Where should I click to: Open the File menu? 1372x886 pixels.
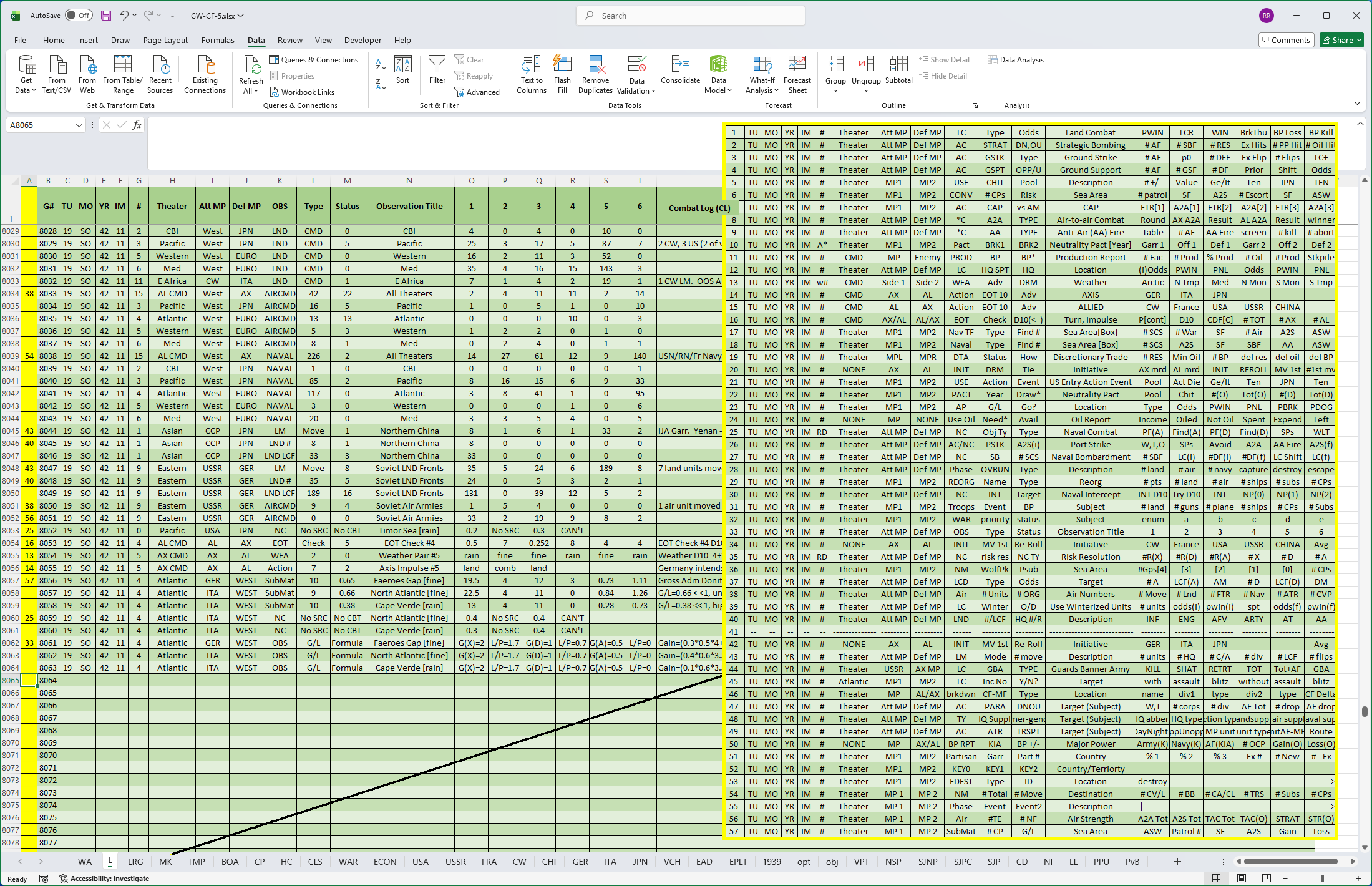20,40
